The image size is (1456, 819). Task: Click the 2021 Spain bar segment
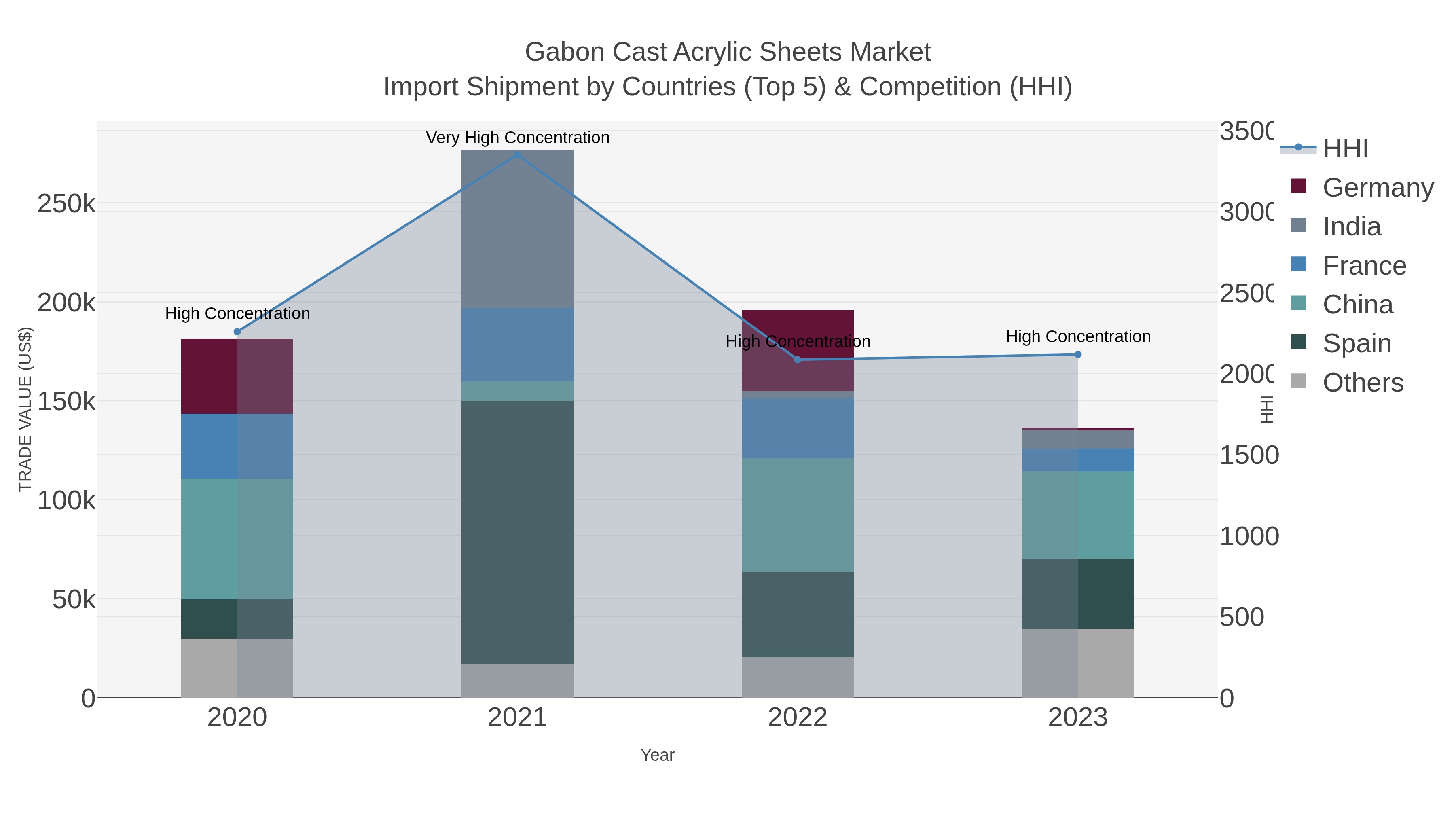click(x=517, y=532)
